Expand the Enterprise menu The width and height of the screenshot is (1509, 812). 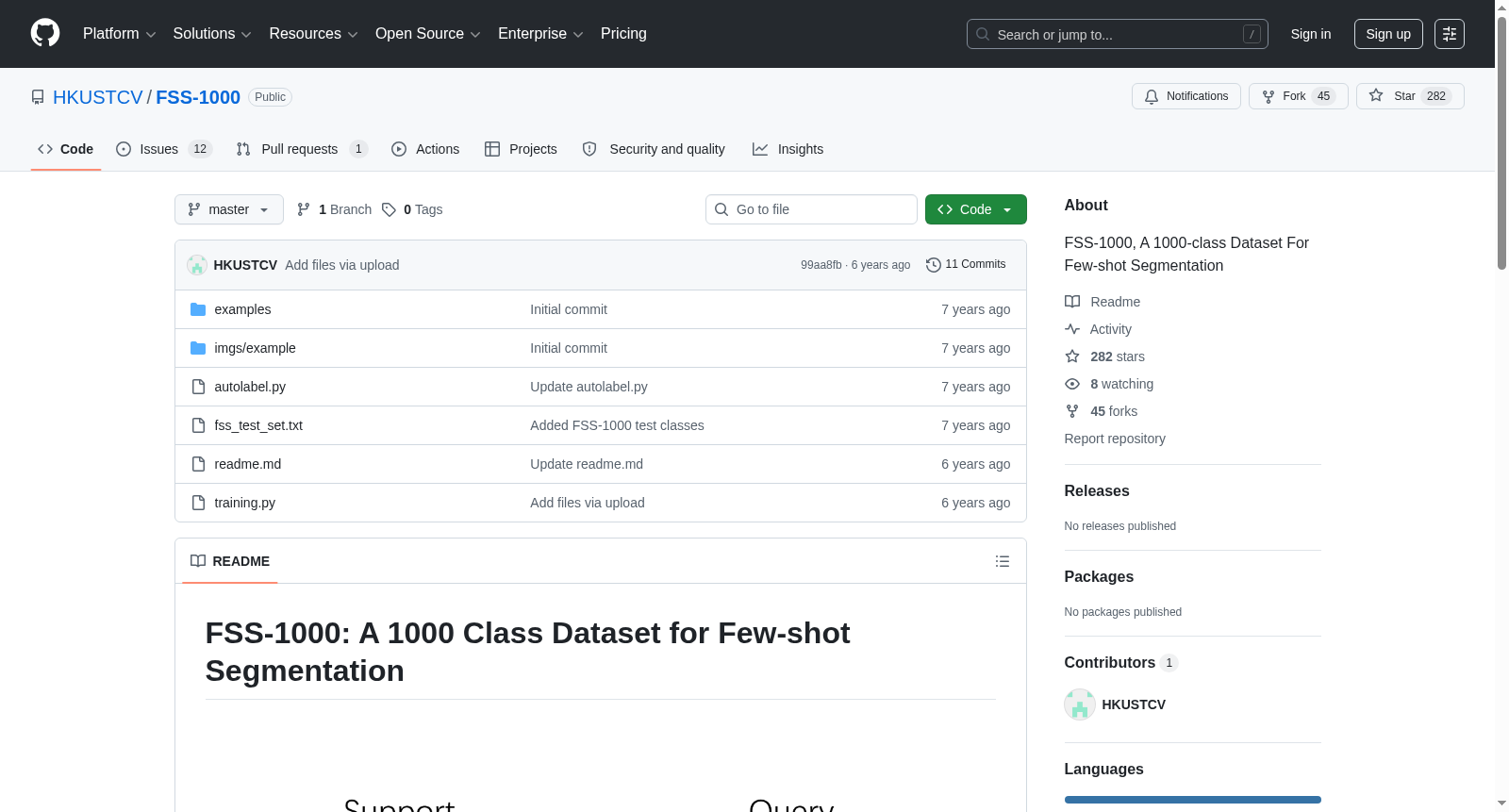(x=540, y=34)
